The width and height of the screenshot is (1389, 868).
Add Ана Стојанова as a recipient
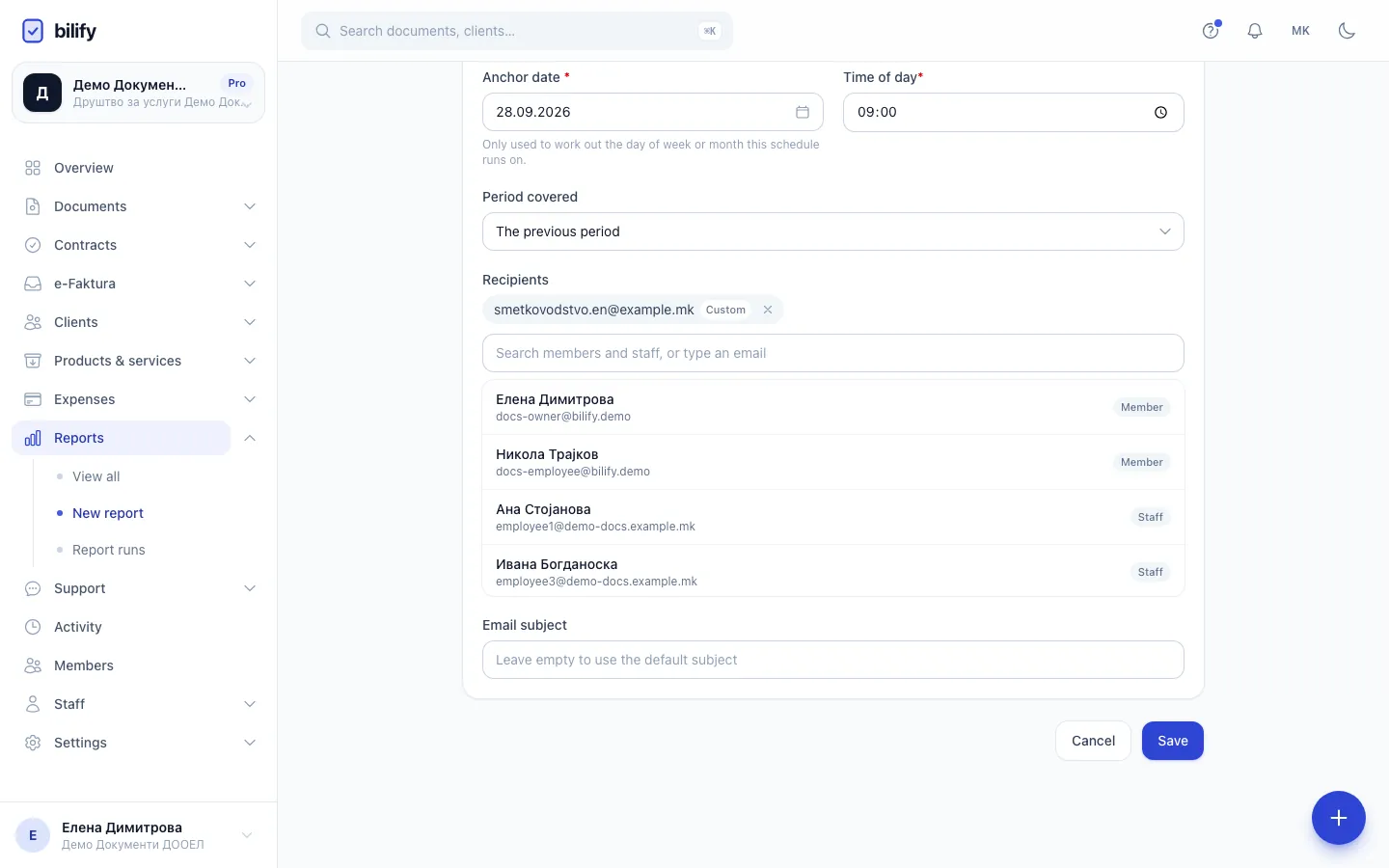click(832, 517)
